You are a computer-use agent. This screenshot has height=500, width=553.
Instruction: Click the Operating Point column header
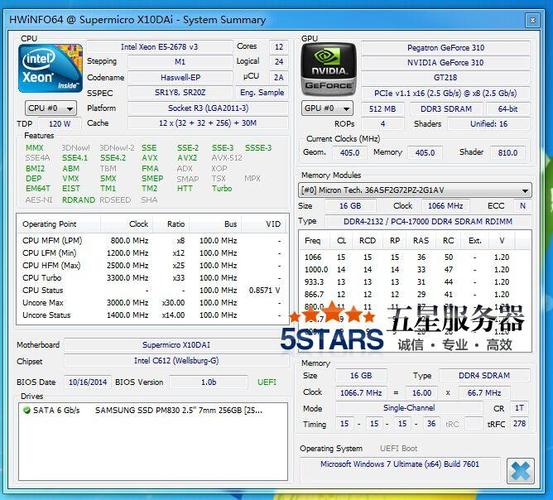[59, 224]
